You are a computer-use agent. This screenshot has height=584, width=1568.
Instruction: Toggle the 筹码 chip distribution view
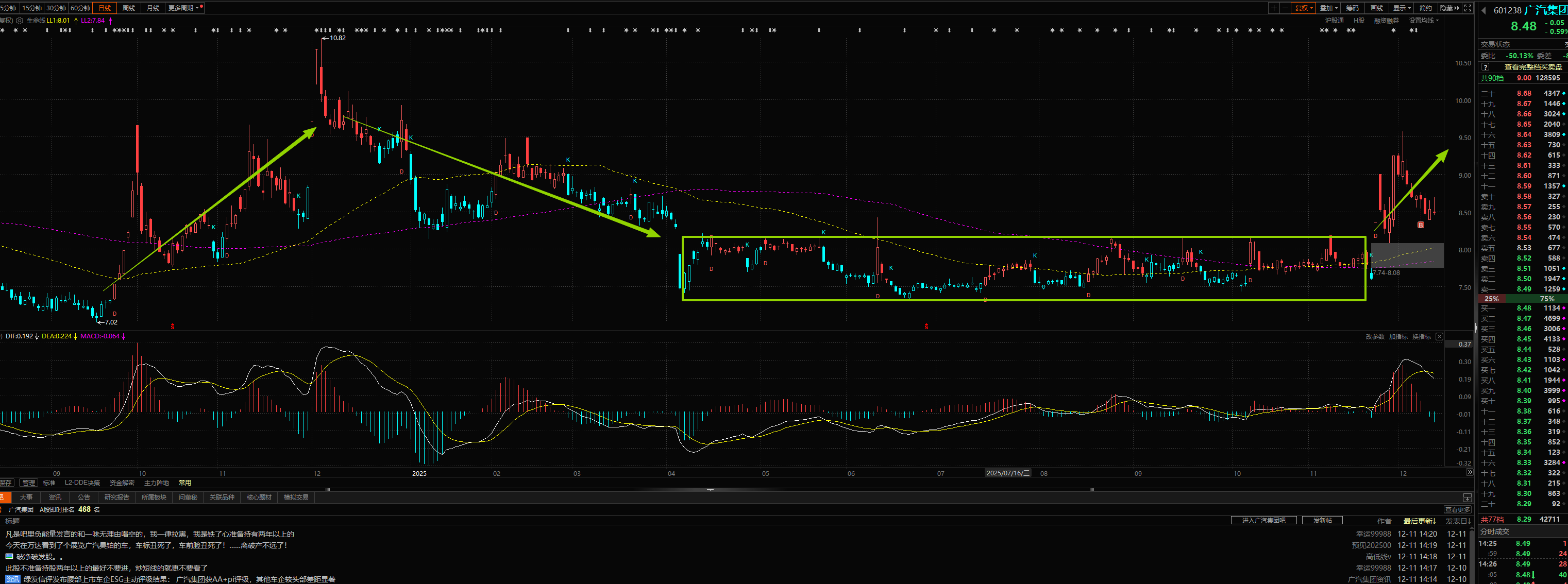click(1352, 8)
